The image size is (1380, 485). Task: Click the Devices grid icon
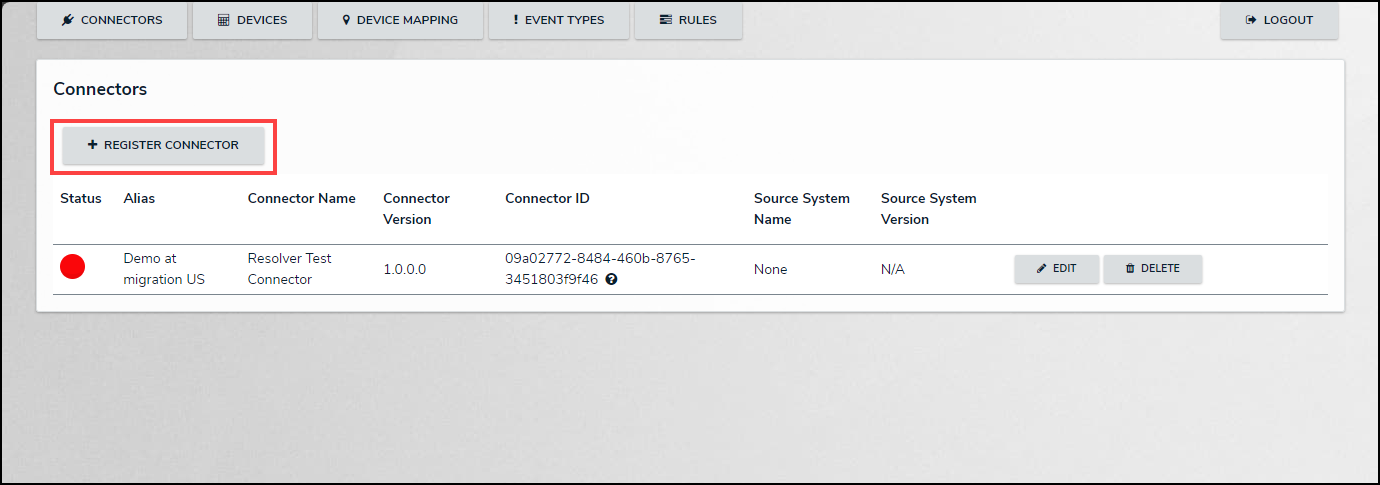pos(224,20)
